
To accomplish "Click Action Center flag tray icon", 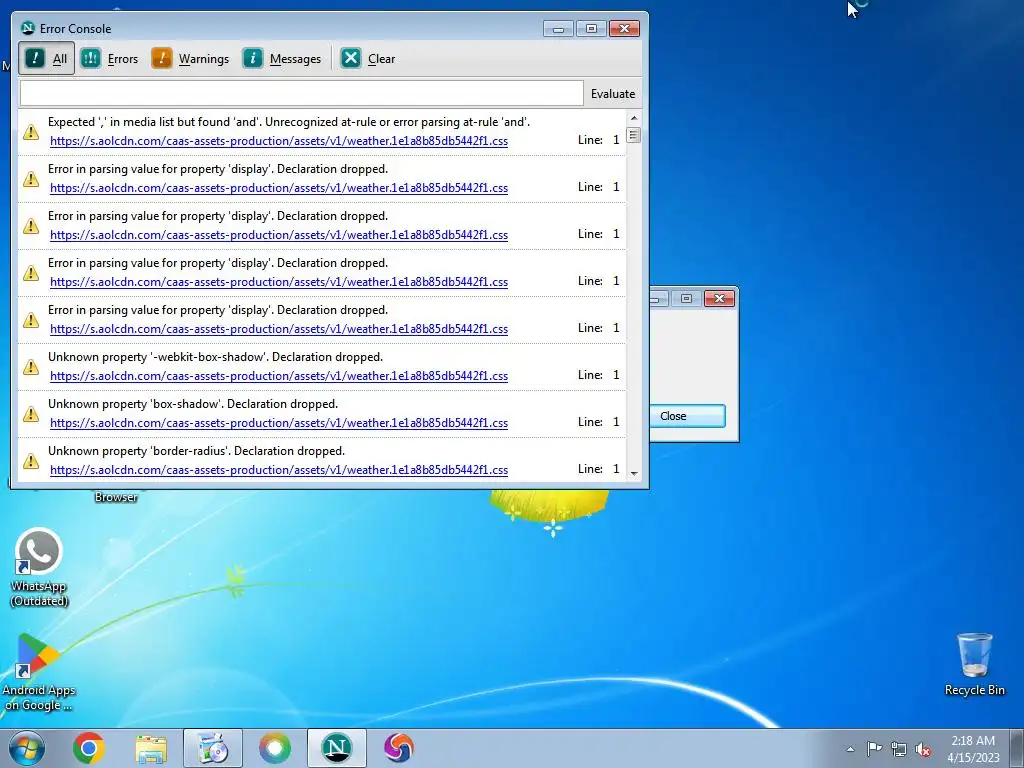I will click(x=874, y=748).
